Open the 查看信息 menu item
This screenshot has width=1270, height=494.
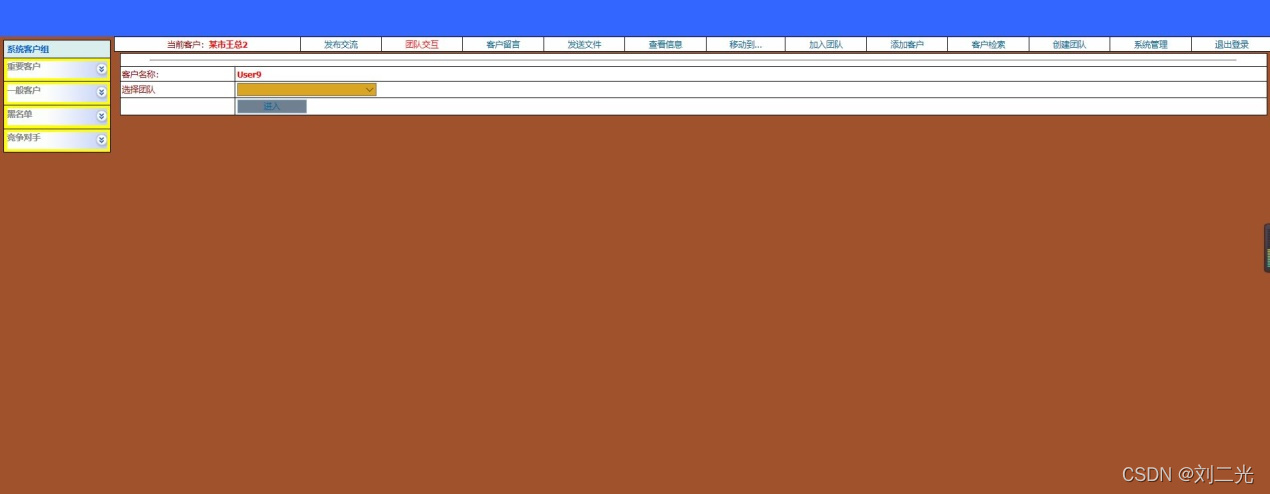pos(665,45)
